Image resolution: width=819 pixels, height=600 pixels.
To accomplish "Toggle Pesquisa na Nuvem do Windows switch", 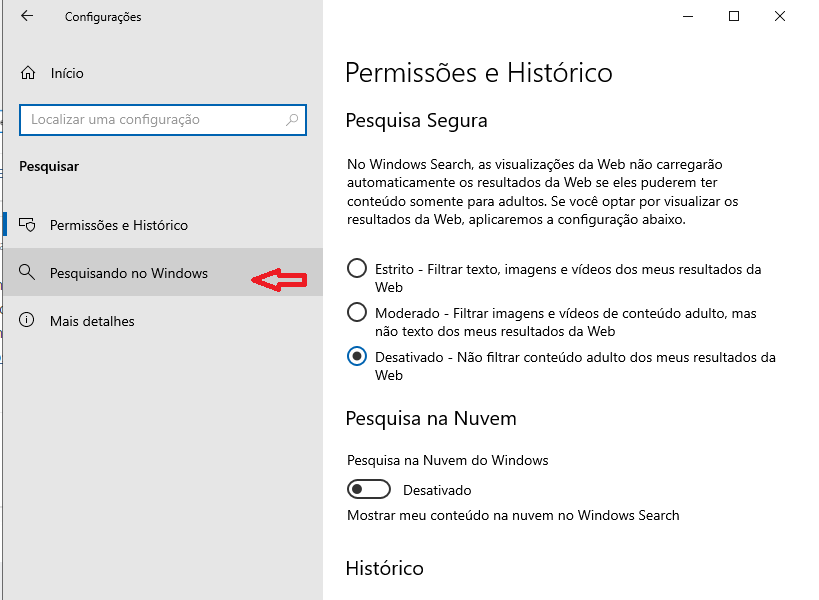I will coord(369,489).
